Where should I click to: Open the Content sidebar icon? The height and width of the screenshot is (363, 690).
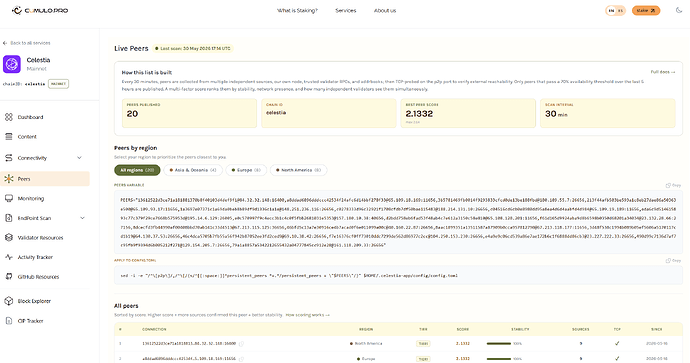9,136
